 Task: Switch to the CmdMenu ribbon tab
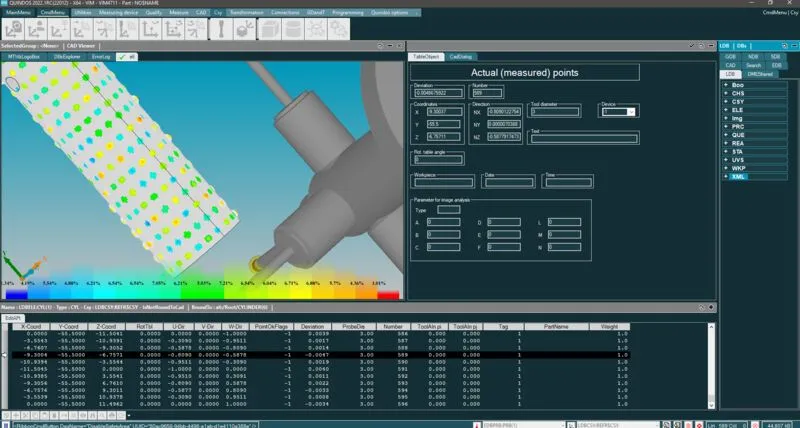click(x=53, y=12)
